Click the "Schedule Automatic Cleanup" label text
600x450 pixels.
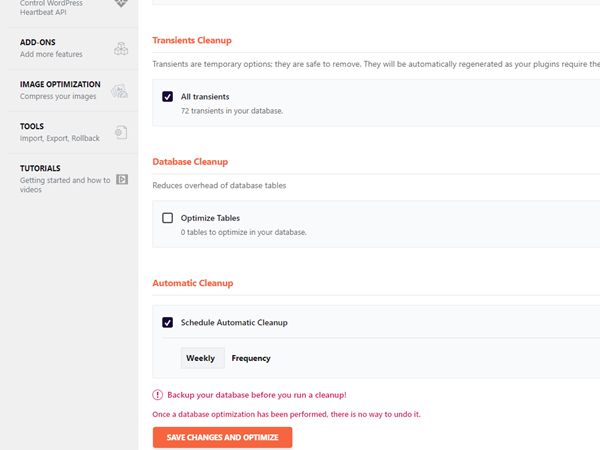pos(234,323)
